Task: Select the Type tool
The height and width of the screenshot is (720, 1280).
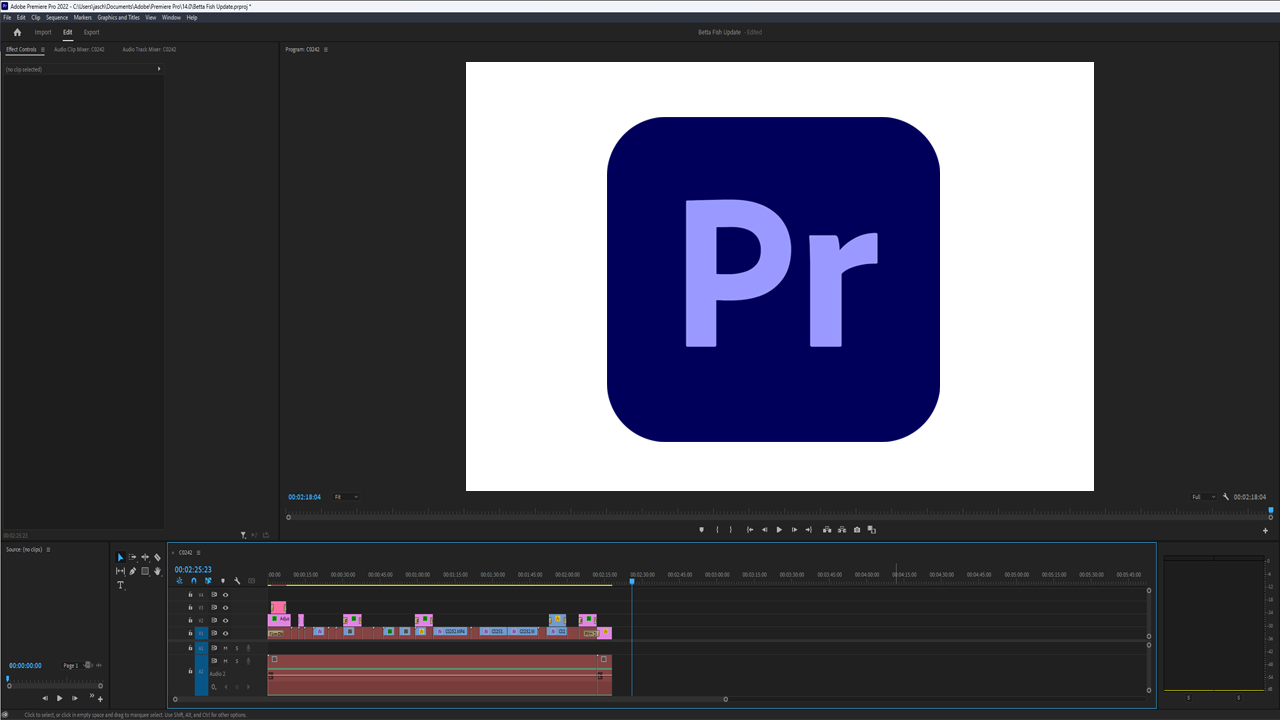Action: [120, 585]
